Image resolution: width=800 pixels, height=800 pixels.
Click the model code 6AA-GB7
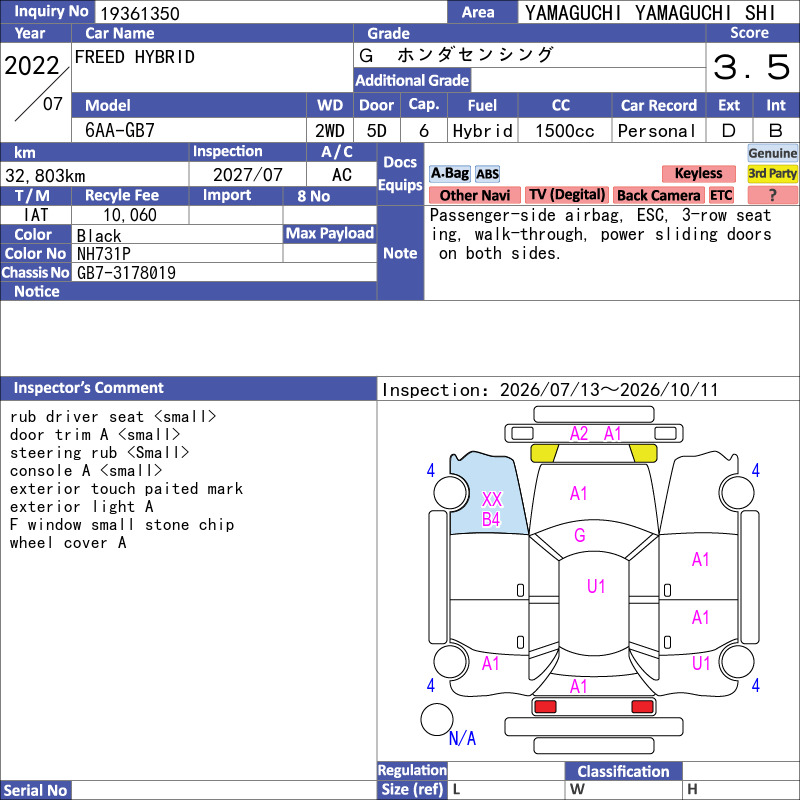click(x=120, y=131)
